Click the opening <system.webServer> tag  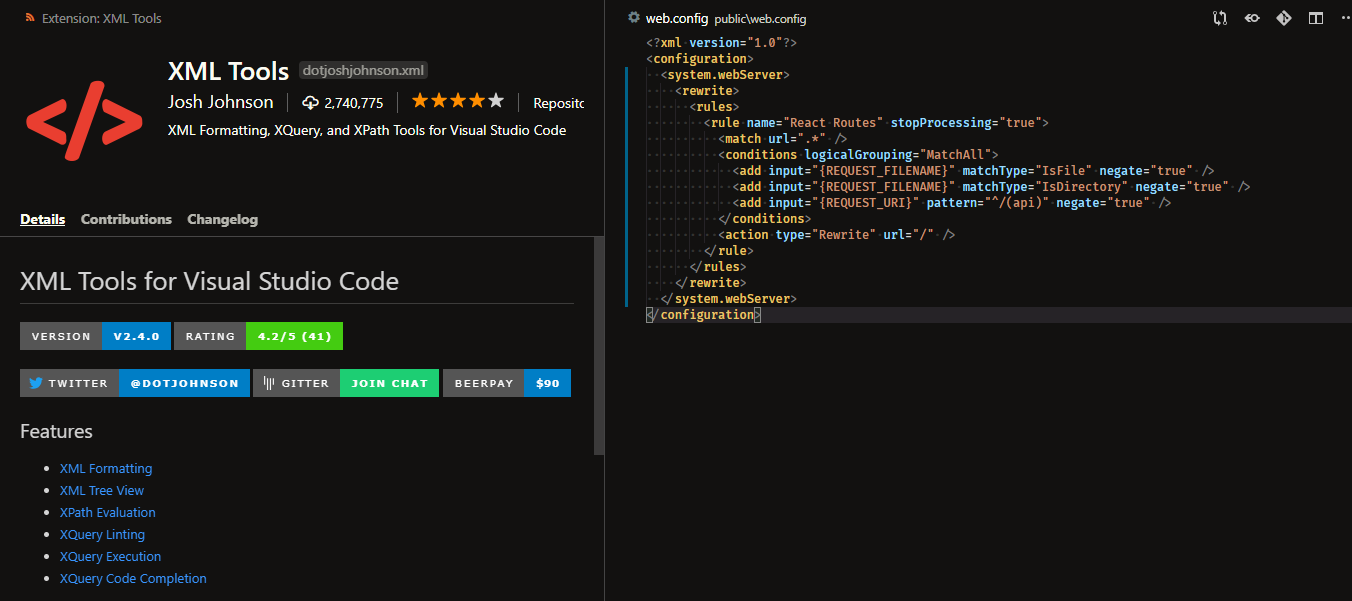(x=725, y=74)
